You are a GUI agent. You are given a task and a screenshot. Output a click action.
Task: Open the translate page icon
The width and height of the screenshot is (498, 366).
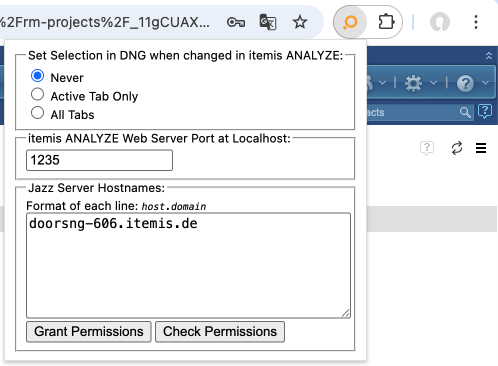coord(268,22)
